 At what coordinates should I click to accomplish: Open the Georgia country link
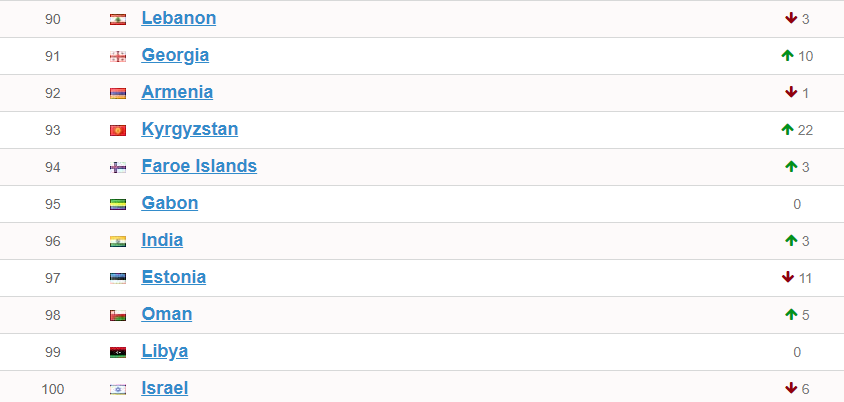175,55
